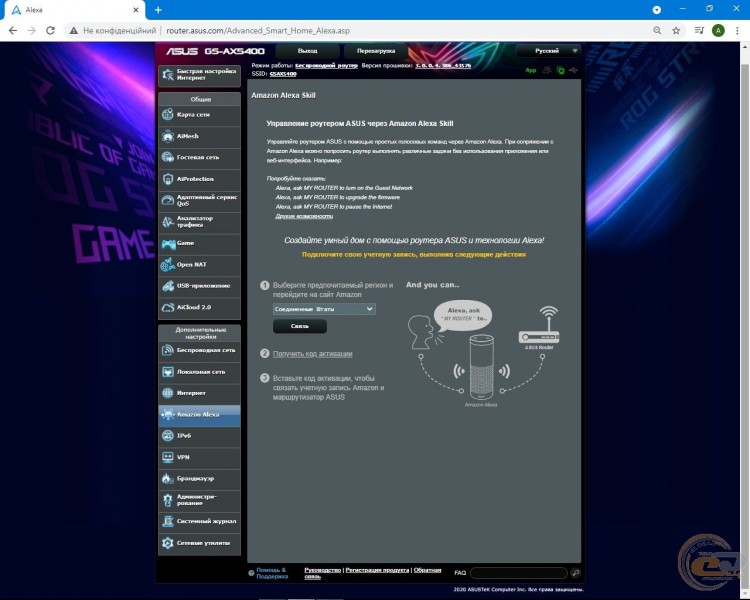The width and height of the screenshot is (750, 600).
Task: Open USB application (USB-приложение)
Action: pyautogui.click(x=199, y=286)
